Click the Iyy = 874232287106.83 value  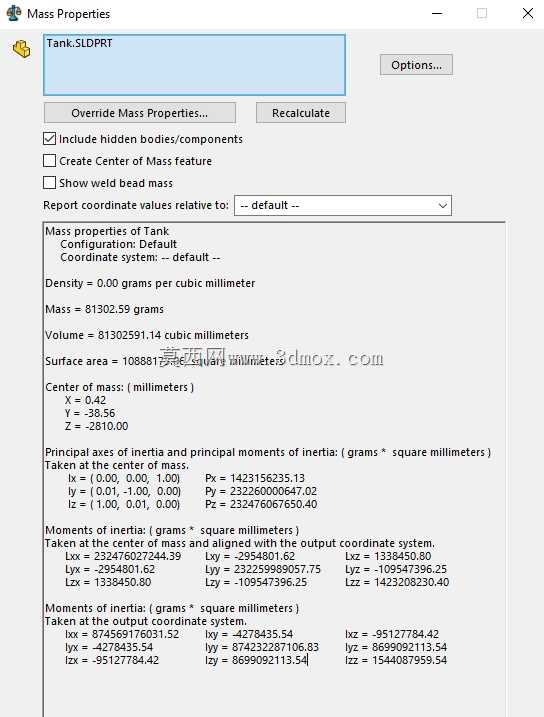tap(262, 647)
